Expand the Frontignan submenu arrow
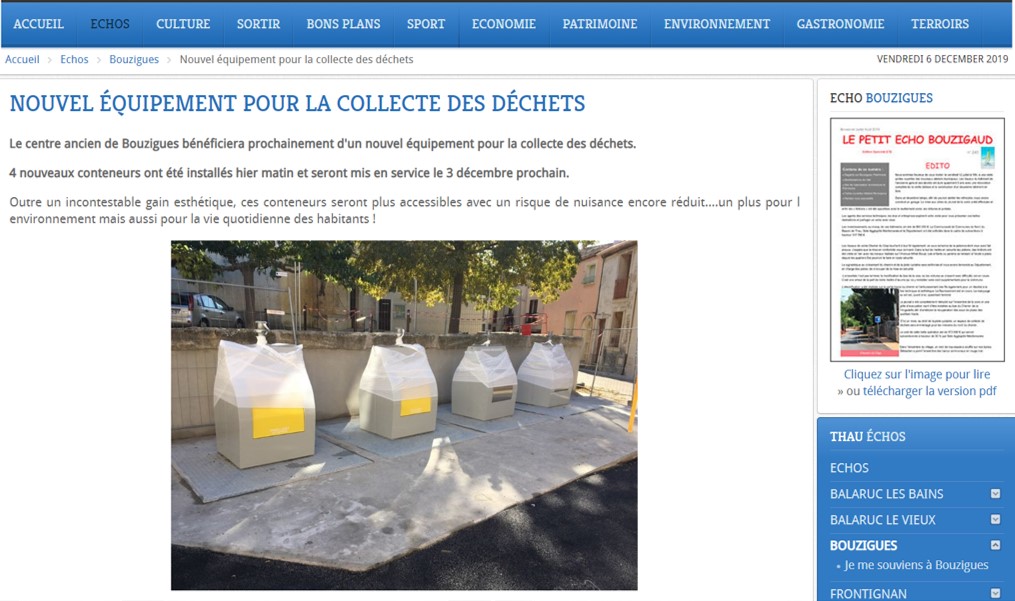This screenshot has height=601, width=1015. point(995,593)
